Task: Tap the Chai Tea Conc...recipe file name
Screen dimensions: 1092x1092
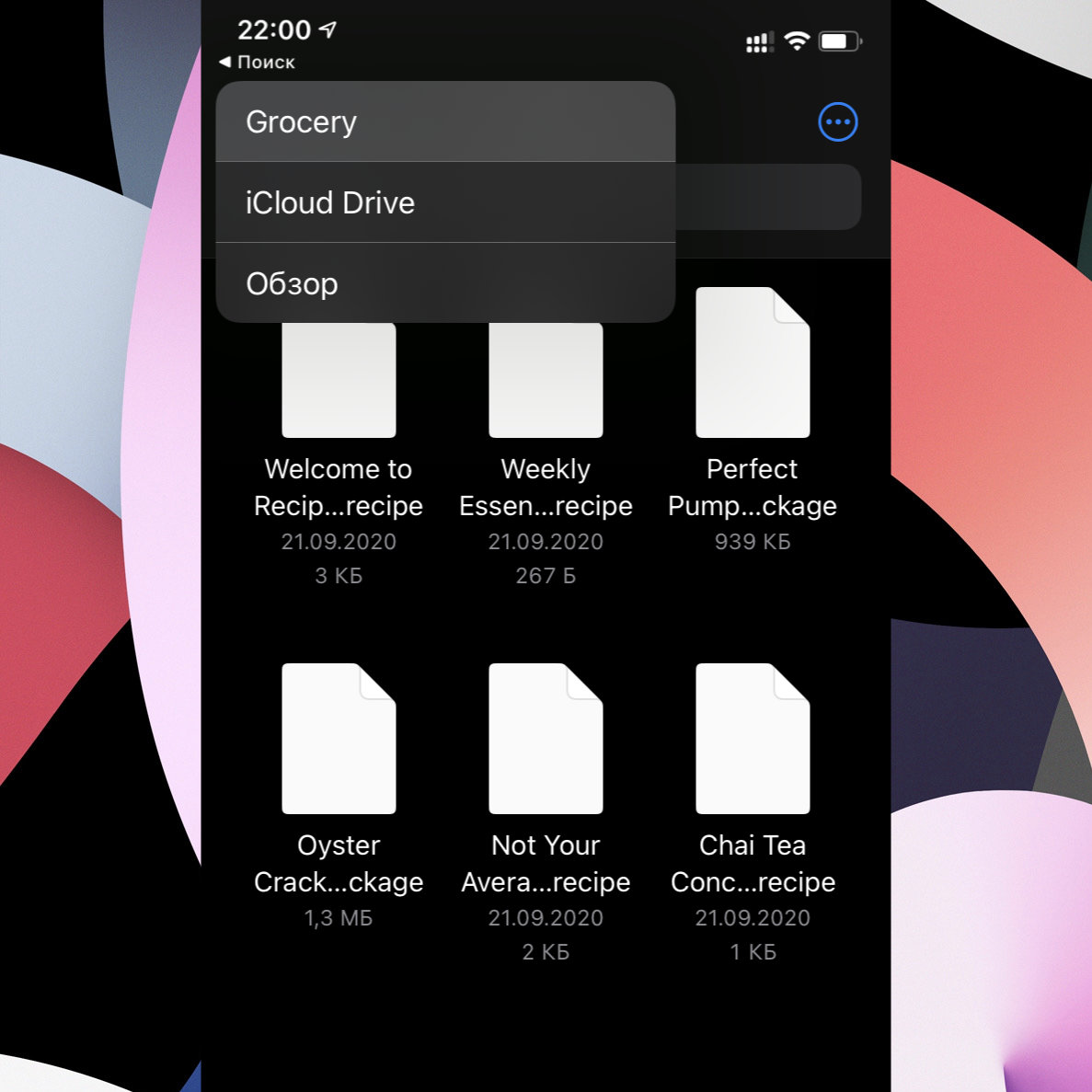Action: point(753,863)
